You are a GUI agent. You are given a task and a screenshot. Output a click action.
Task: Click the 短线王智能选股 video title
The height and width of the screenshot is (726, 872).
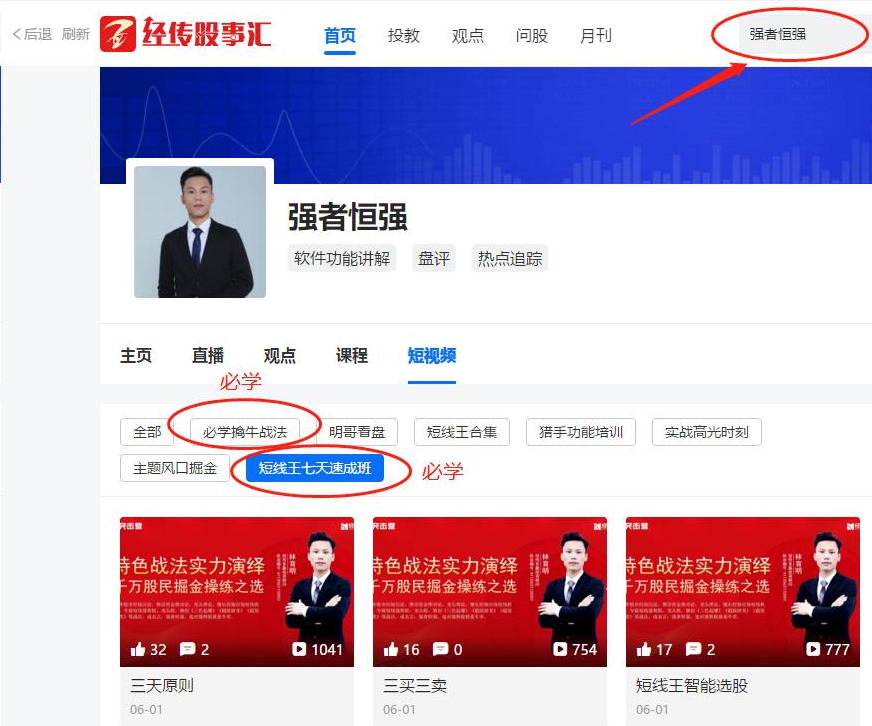(692, 685)
